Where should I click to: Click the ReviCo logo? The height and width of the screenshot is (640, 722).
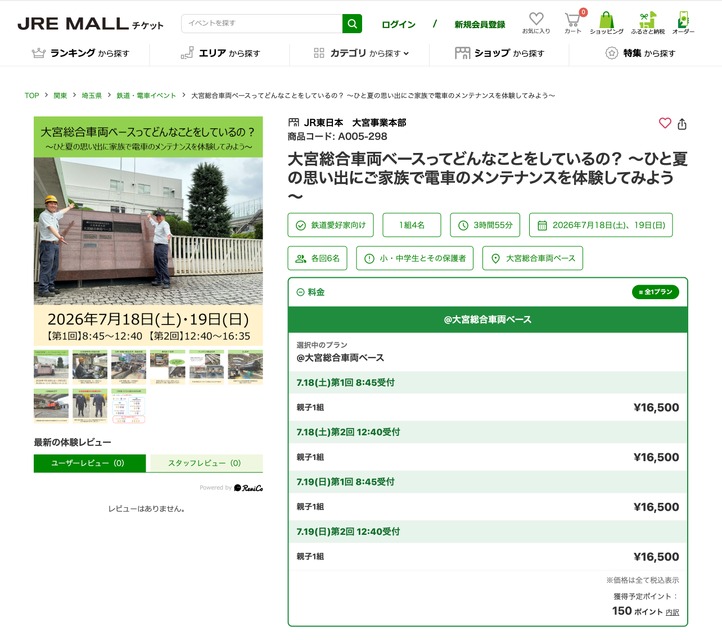[x=248, y=488]
